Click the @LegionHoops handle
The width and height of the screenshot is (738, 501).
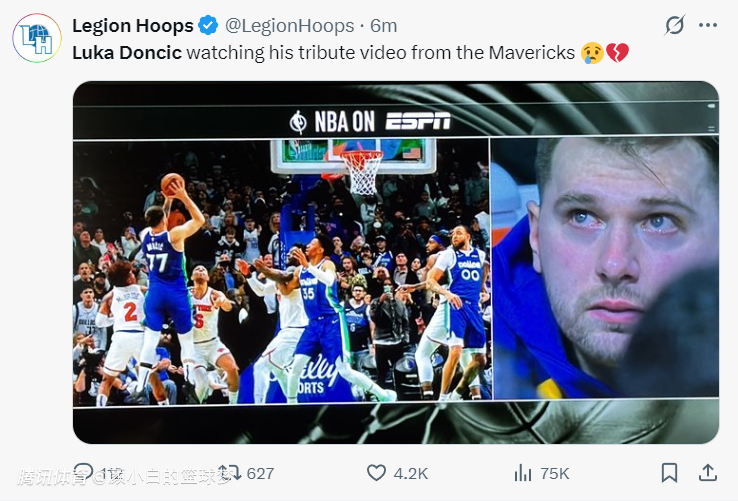click(x=291, y=26)
